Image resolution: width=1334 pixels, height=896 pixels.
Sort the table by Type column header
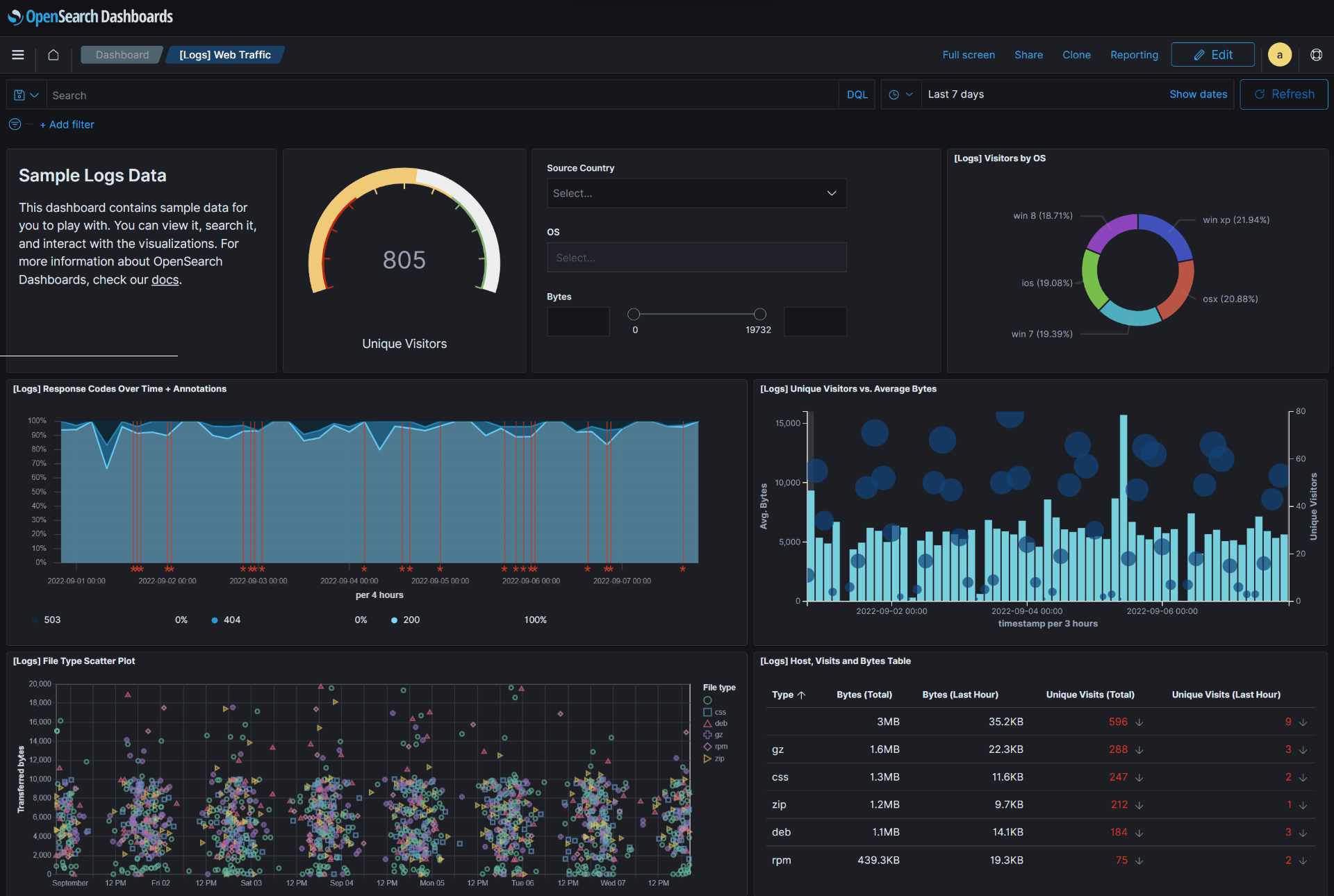(x=785, y=695)
